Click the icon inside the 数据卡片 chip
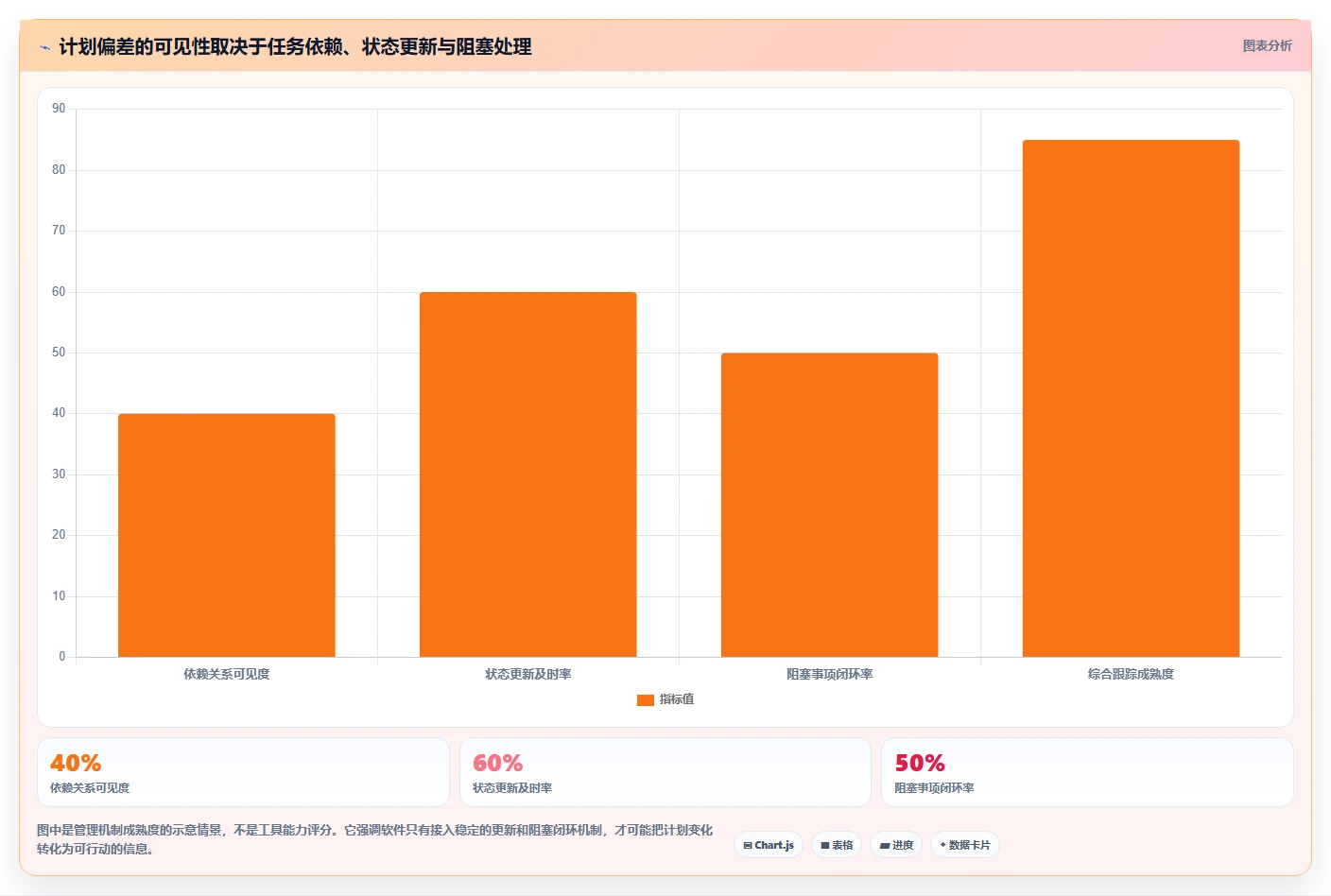The height and width of the screenshot is (896, 1331). click(942, 845)
